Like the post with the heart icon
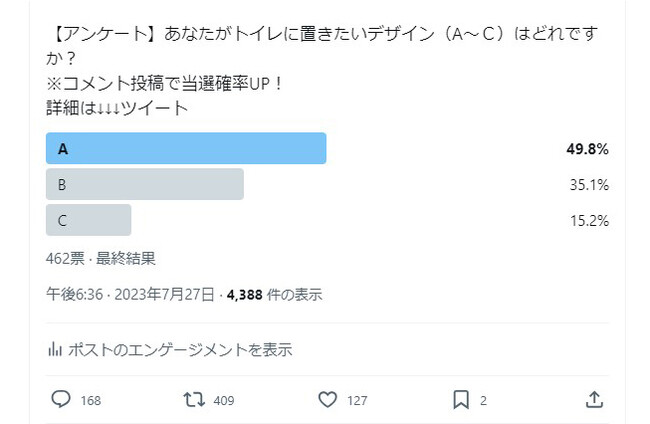Image resolution: width=650 pixels, height=424 pixels. point(327,400)
